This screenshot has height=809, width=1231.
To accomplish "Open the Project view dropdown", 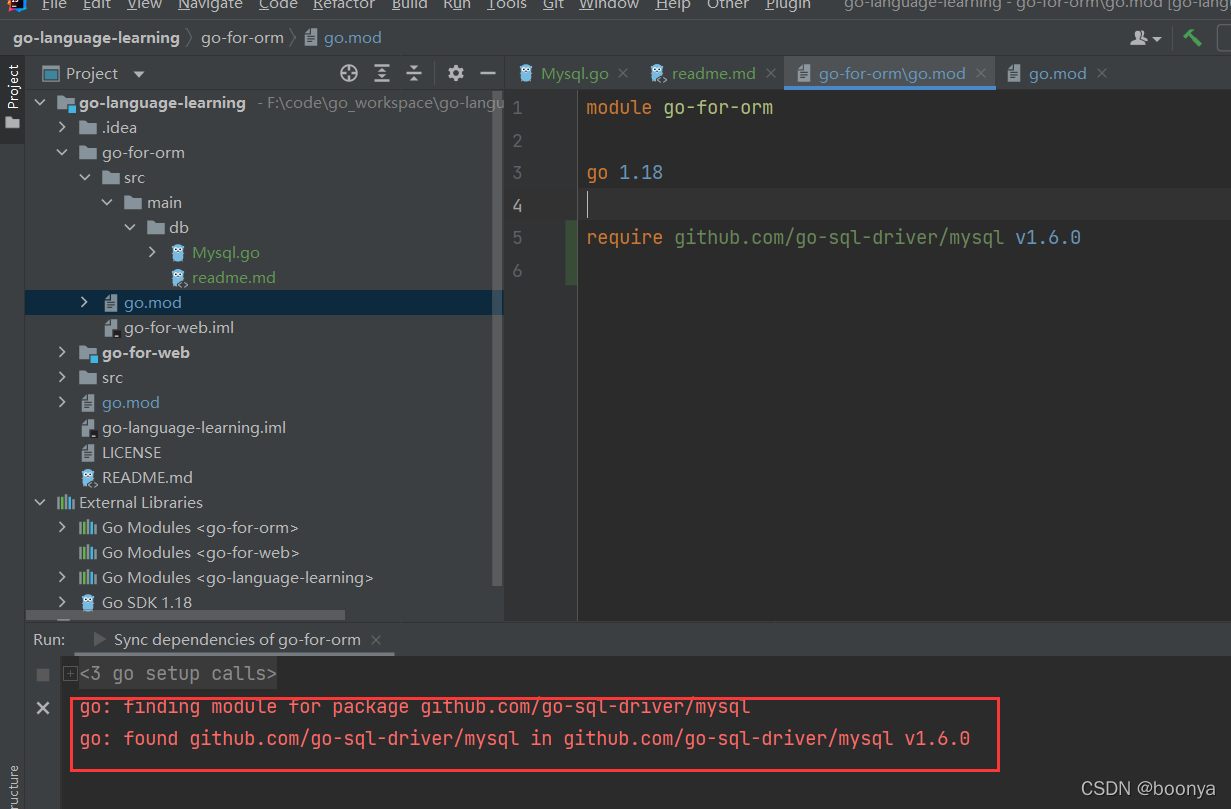I will [x=139, y=74].
